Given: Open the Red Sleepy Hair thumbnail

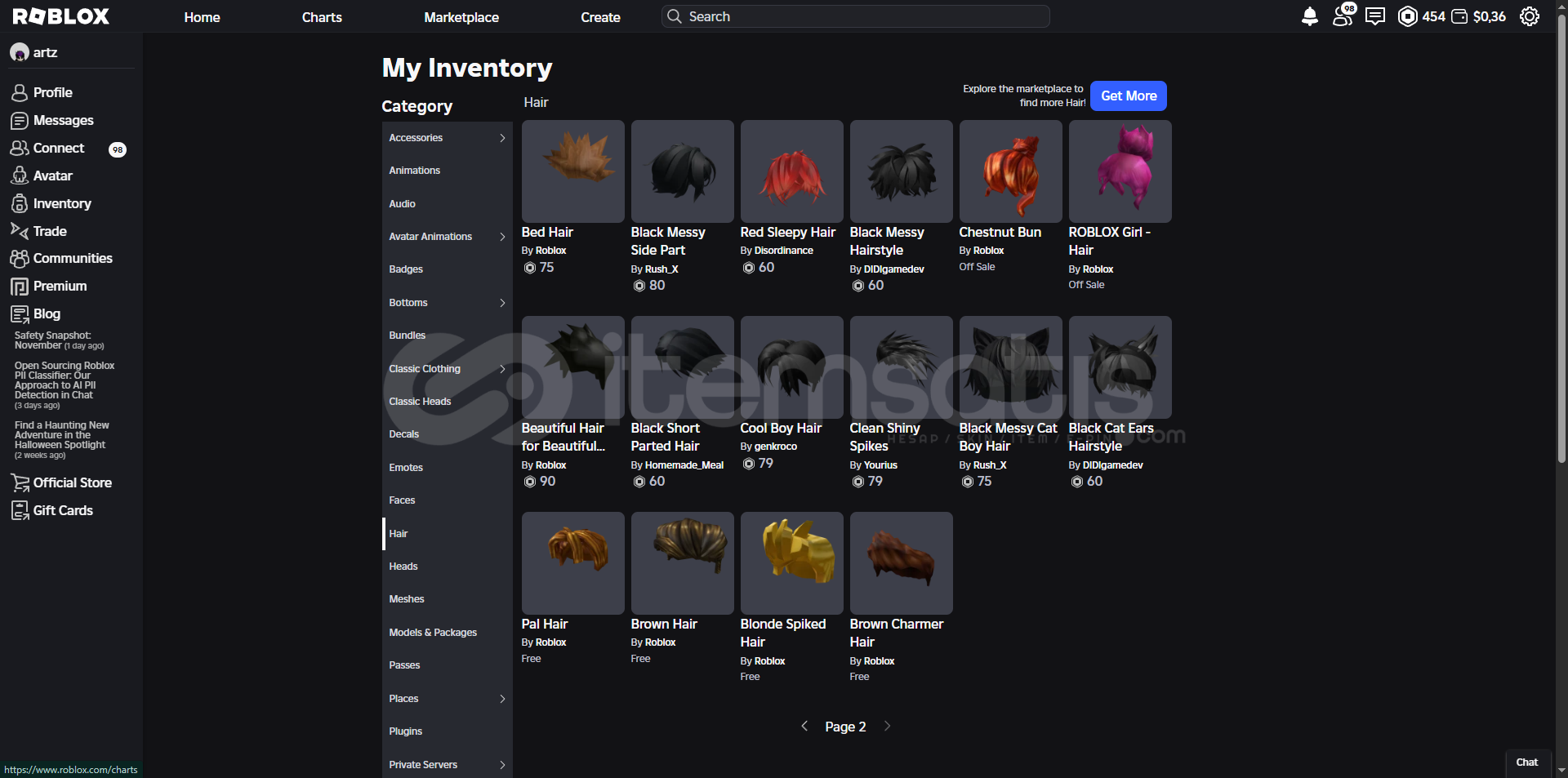Looking at the screenshot, I should [x=791, y=171].
